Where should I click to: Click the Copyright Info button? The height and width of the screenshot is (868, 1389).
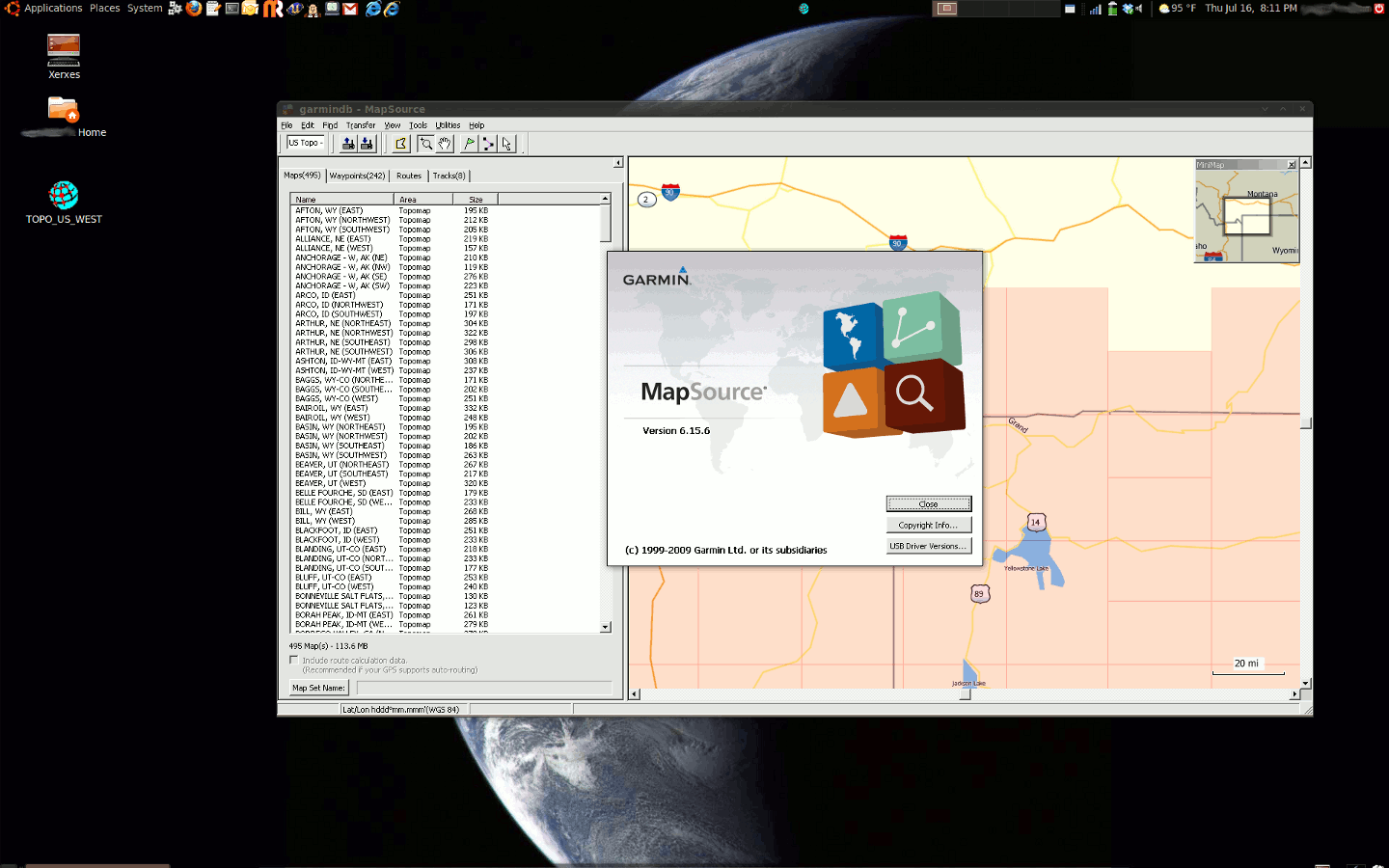click(x=928, y=525)
